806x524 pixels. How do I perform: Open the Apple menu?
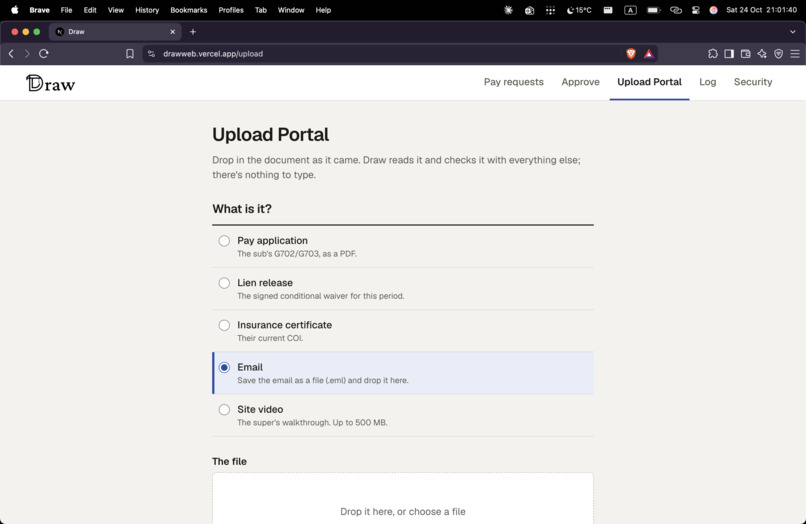point(14,10)
